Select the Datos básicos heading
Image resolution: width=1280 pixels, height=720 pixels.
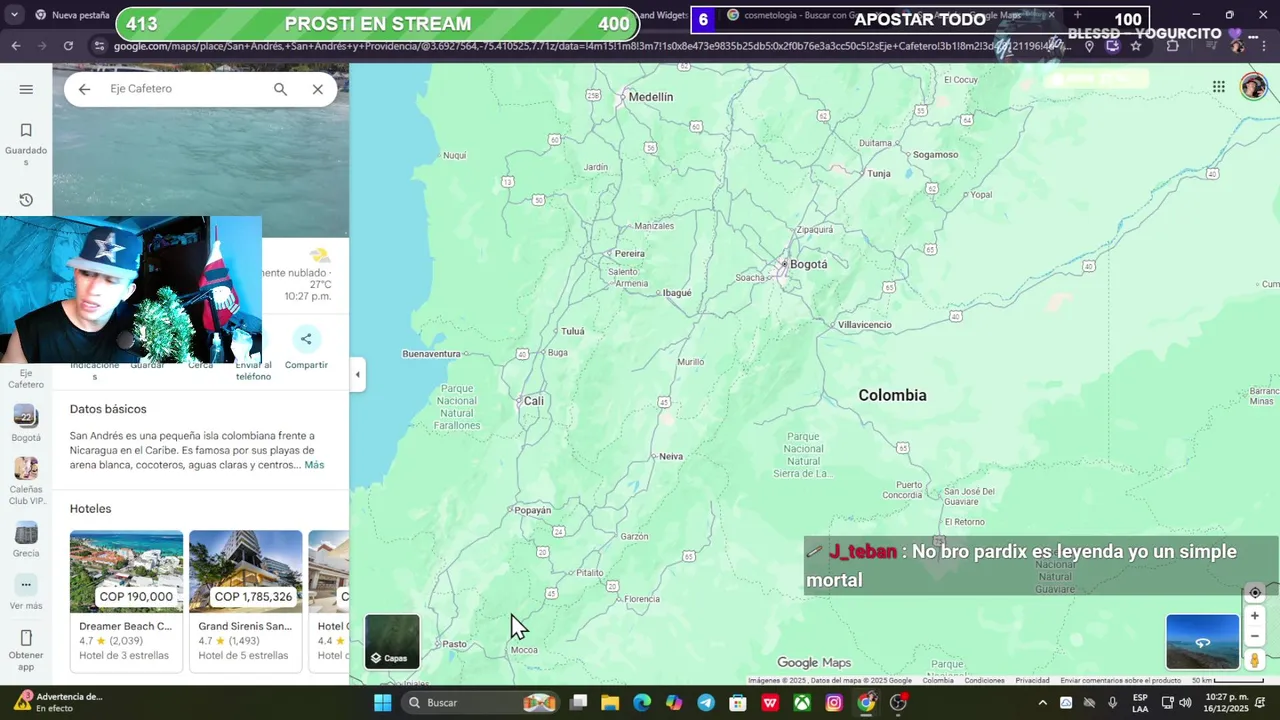[108, 409]
